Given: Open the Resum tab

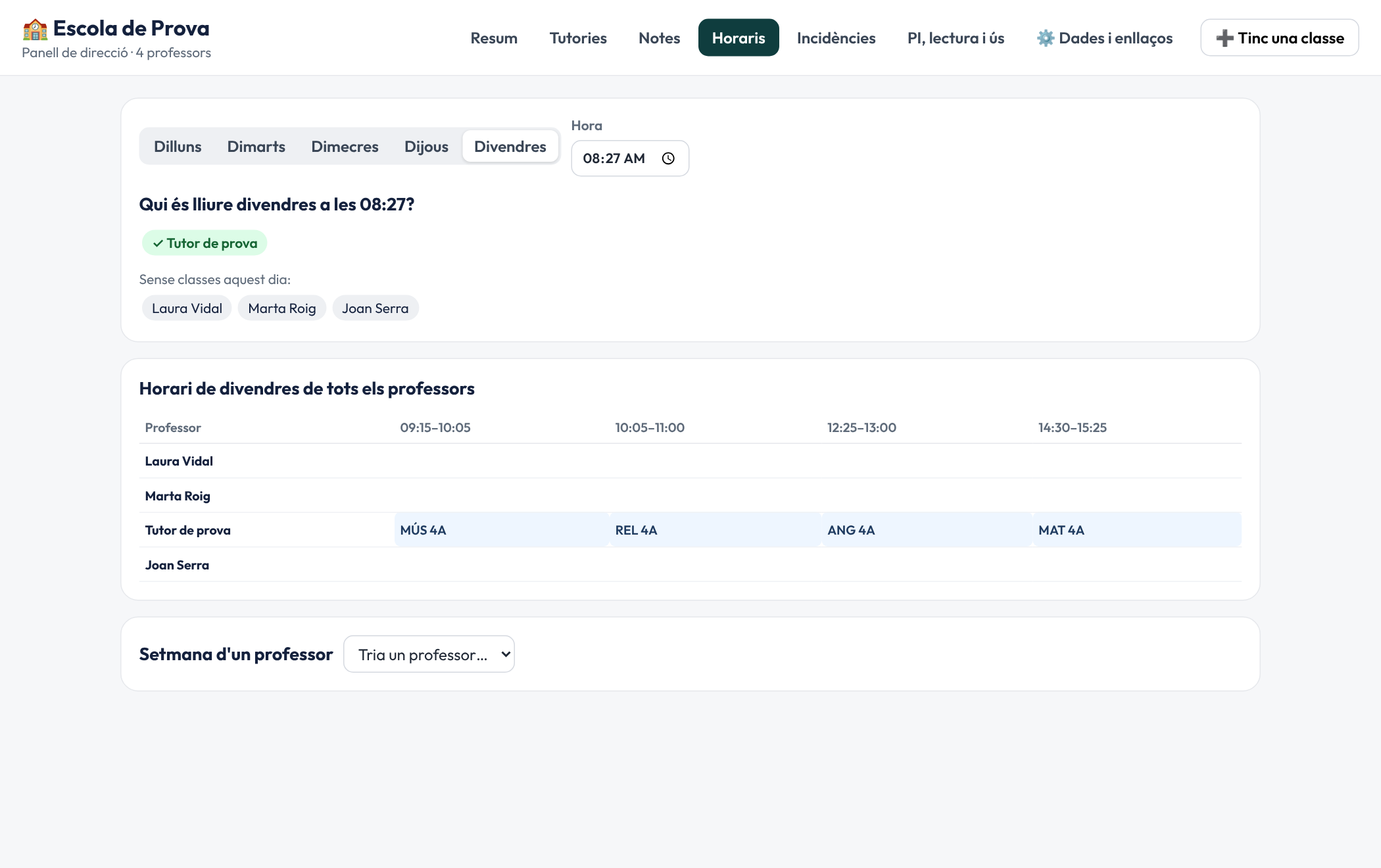Looking at the screenshot, I should (494, 38).
